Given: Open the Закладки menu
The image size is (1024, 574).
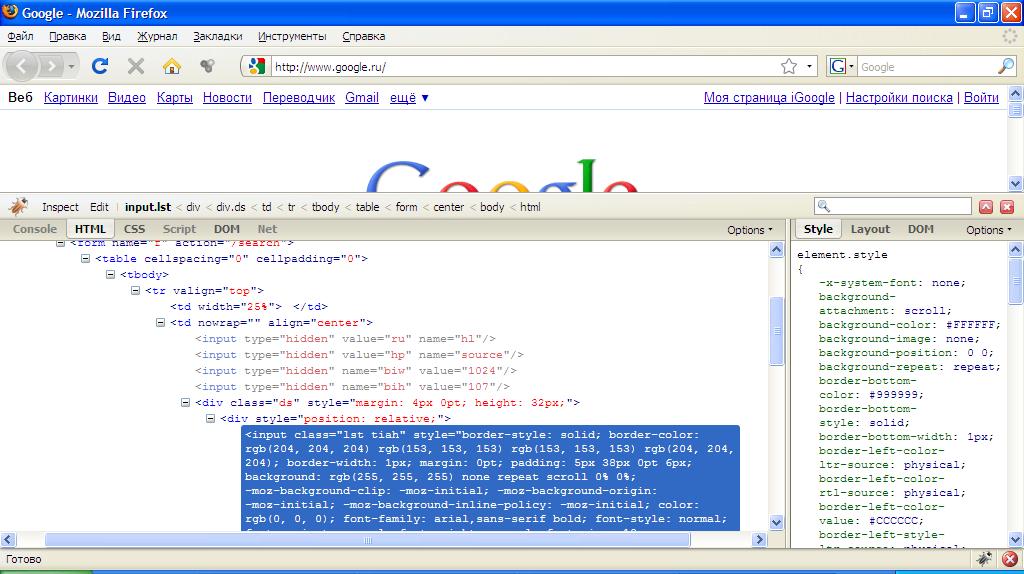Looking at the screenshot, I should click(217, 37).
